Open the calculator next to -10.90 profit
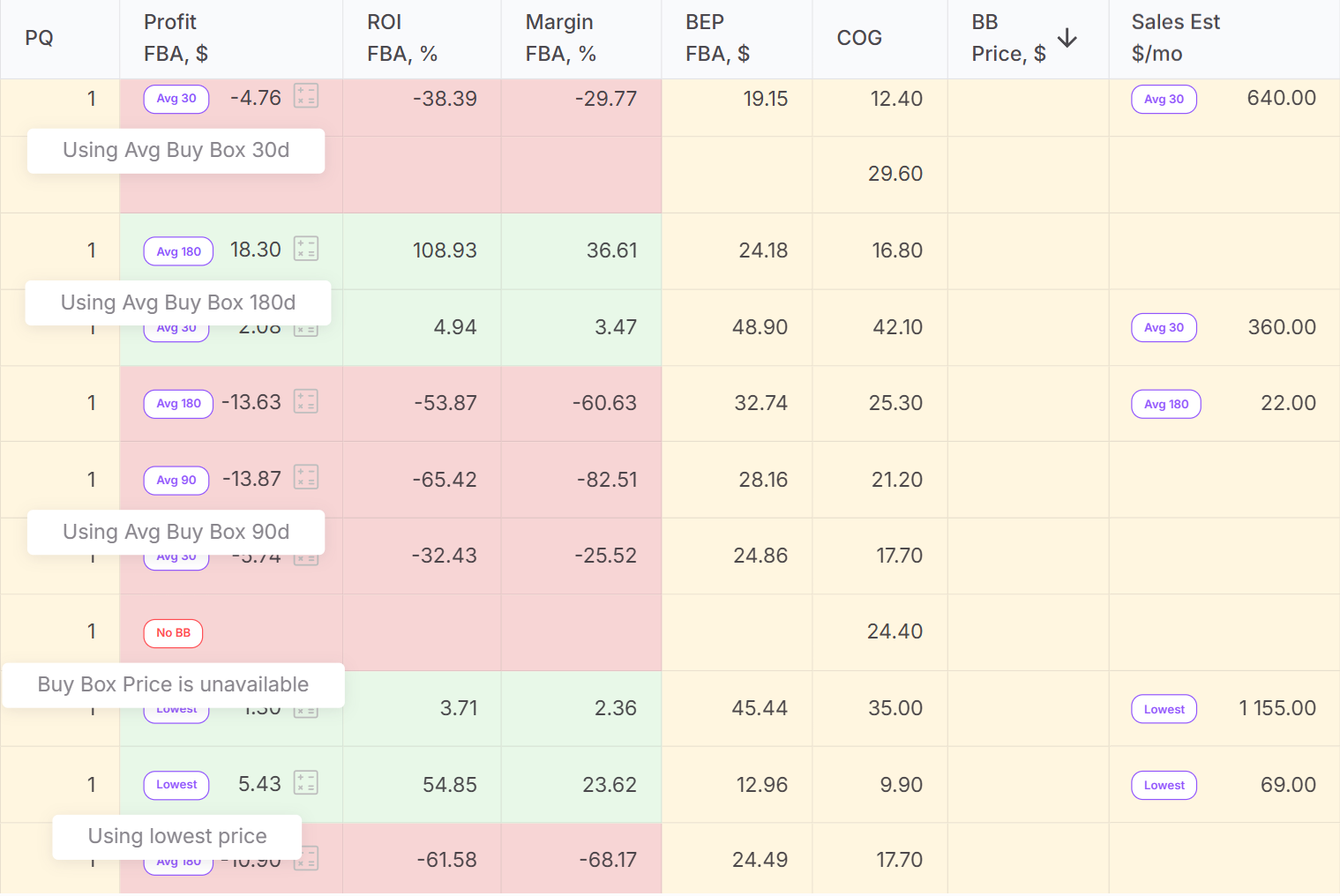 pos(306,857)
